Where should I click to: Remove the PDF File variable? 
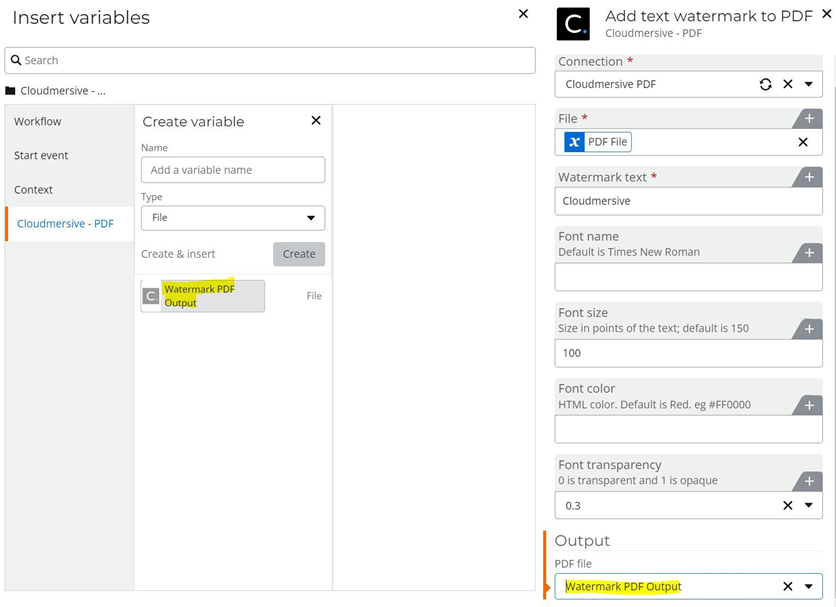tap(803, 142)
